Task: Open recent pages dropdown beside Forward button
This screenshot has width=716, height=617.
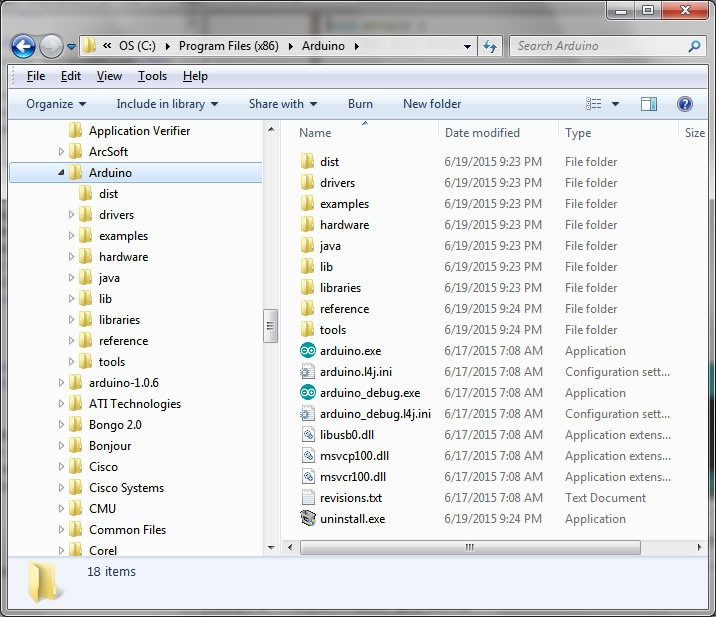Action: click(x=71, y=47)
